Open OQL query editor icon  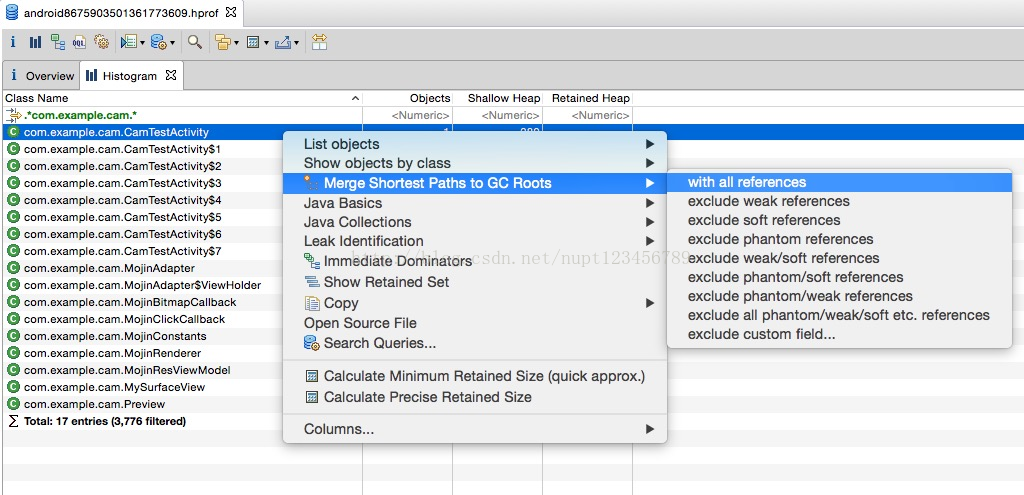[x=79, y=42]
